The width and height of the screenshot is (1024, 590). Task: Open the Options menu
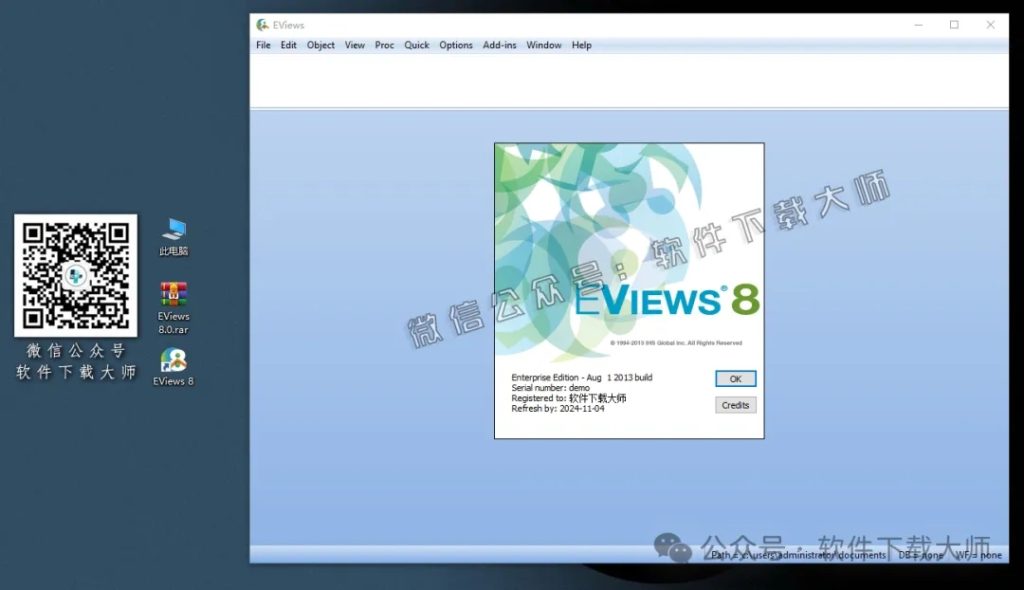tap(455, 45)
